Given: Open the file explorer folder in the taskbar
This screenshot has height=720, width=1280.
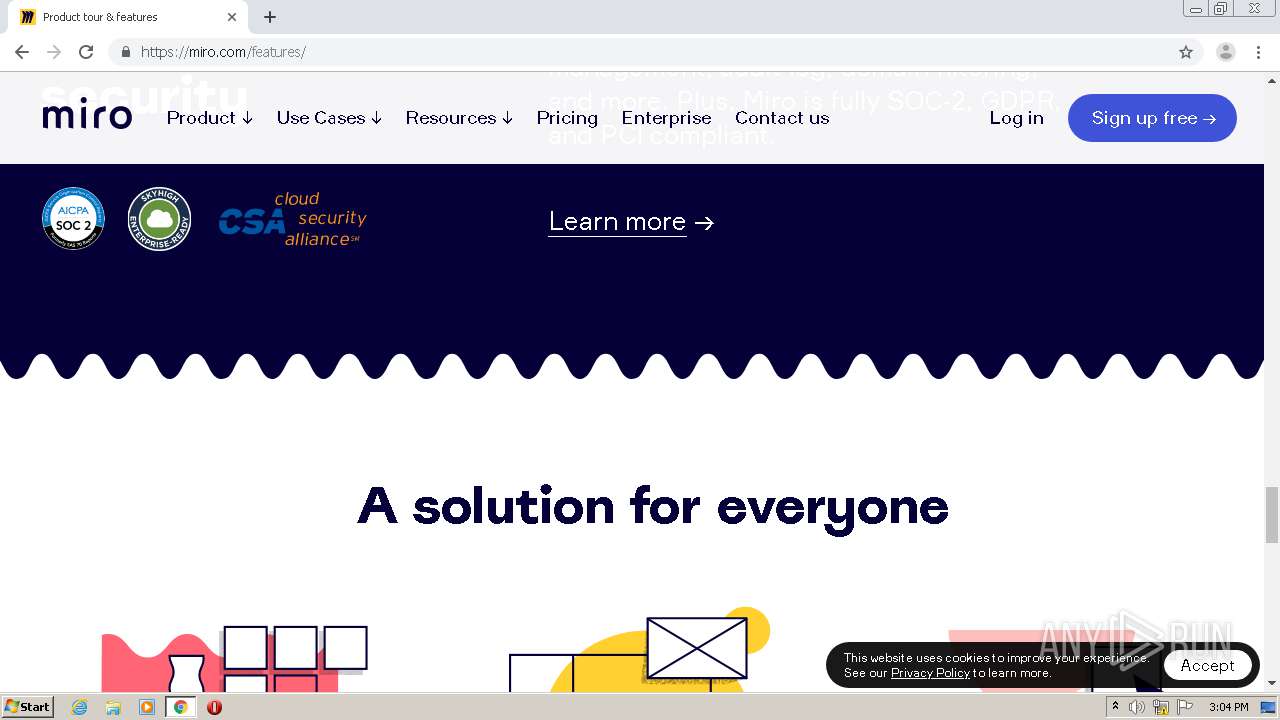Looking at the screenshot, I should point(113,707).
